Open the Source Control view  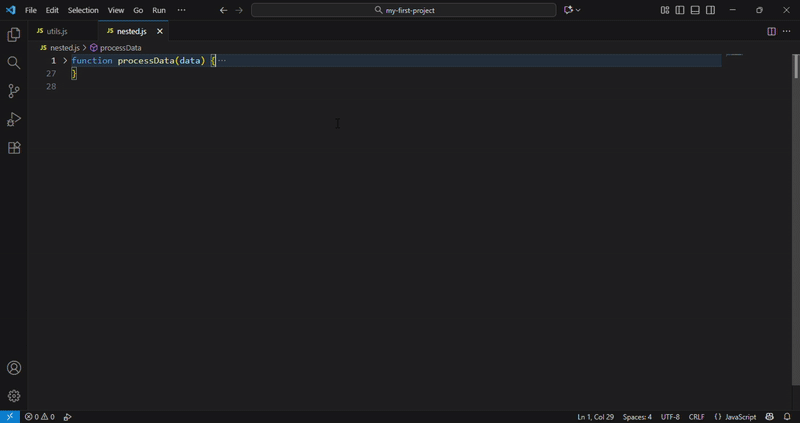point(14,91)
